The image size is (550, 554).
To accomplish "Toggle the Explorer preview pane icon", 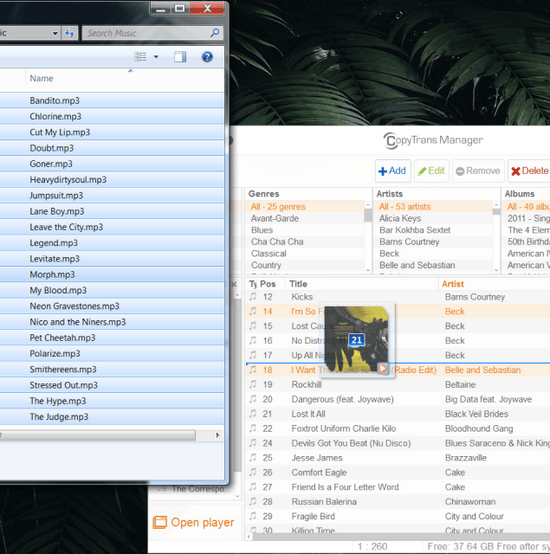I will 180,57.
